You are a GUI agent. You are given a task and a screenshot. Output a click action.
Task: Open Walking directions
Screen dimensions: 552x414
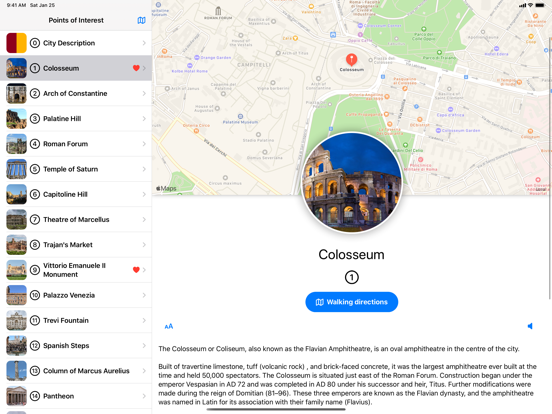[x=351, y=302]
